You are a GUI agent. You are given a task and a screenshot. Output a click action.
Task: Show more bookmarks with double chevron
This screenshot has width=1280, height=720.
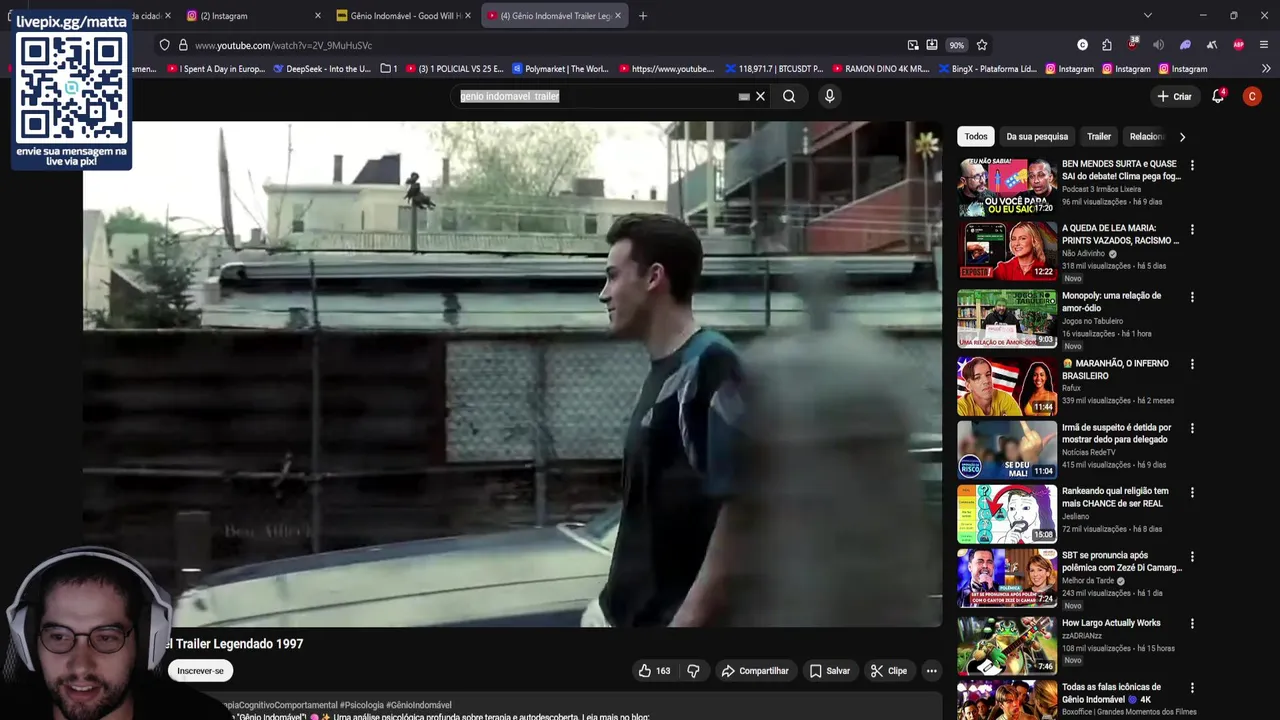pos(1266,69)
